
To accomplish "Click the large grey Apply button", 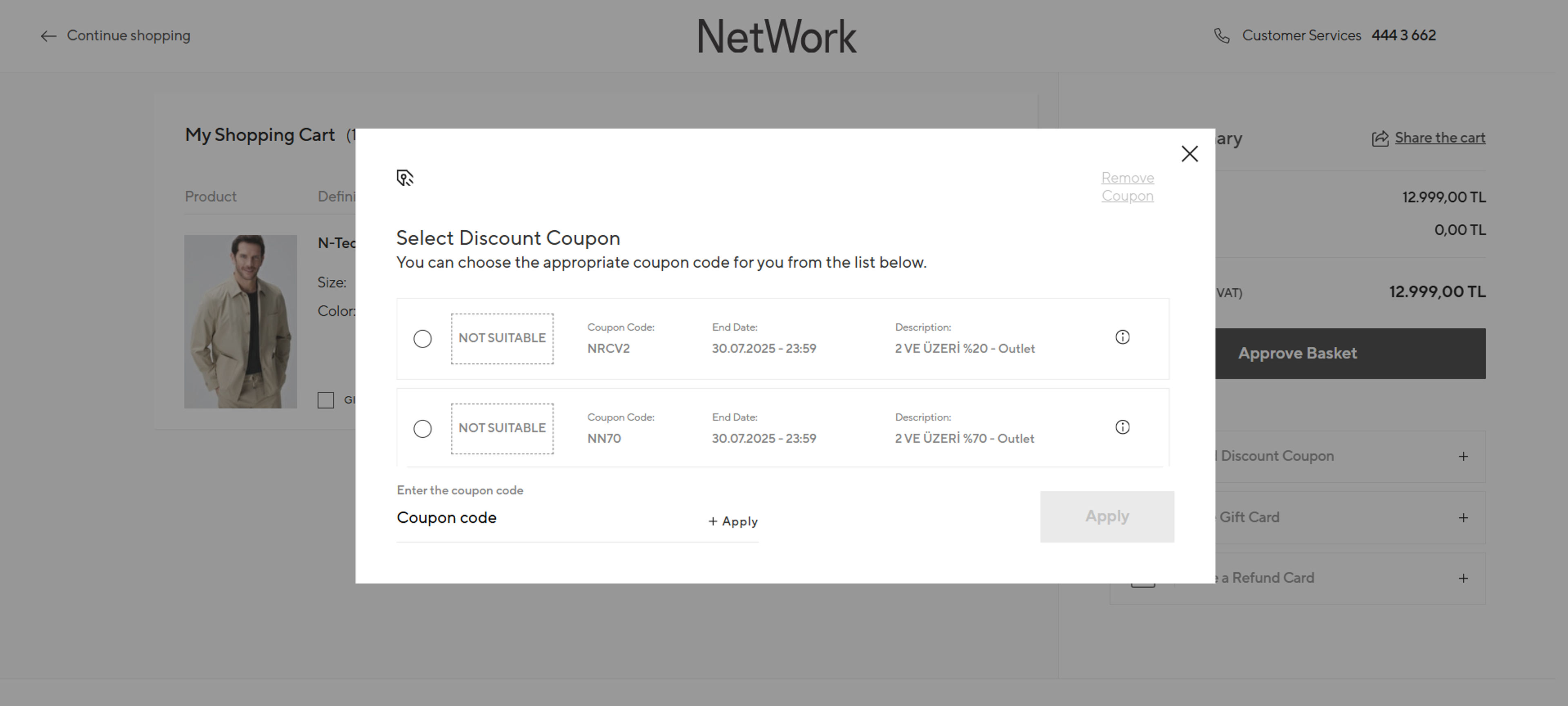I will (1107, 517).
